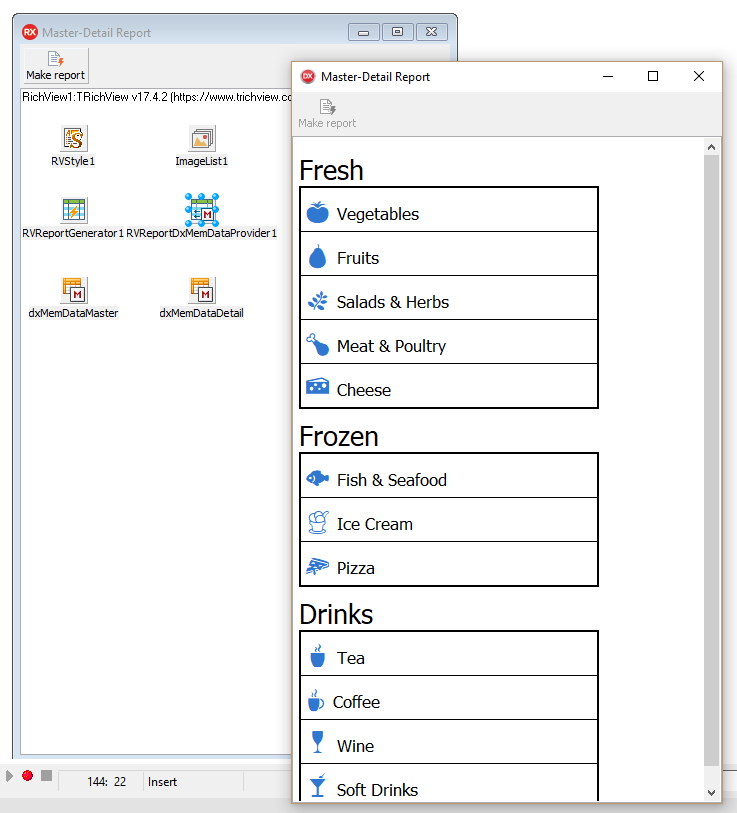Click the Soft Drinks cocktail icon
The image size is (737, 813).
point(317,785)
